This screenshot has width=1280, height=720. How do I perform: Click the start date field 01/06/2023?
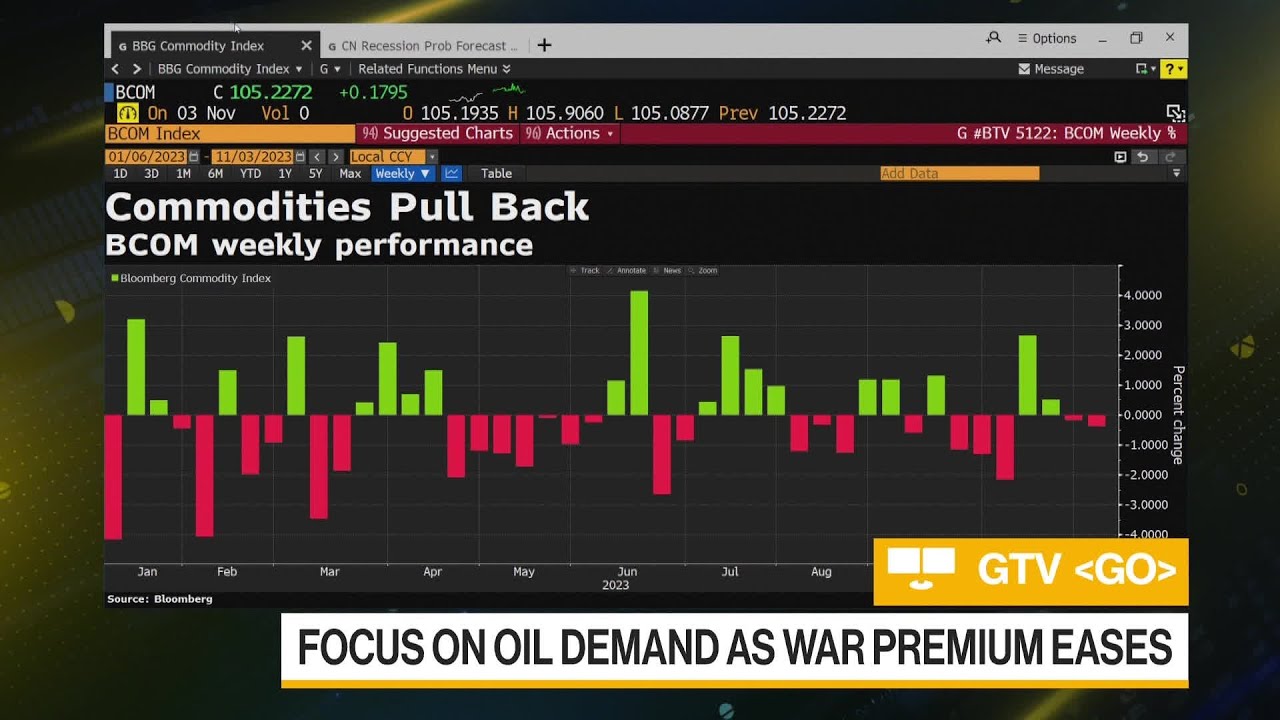147,157
